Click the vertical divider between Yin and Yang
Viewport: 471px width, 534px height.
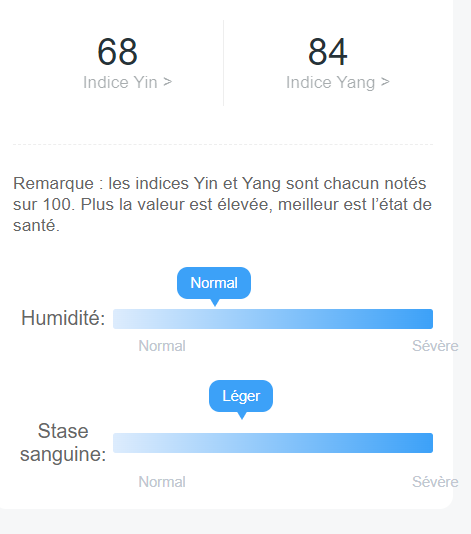[223, 63]
